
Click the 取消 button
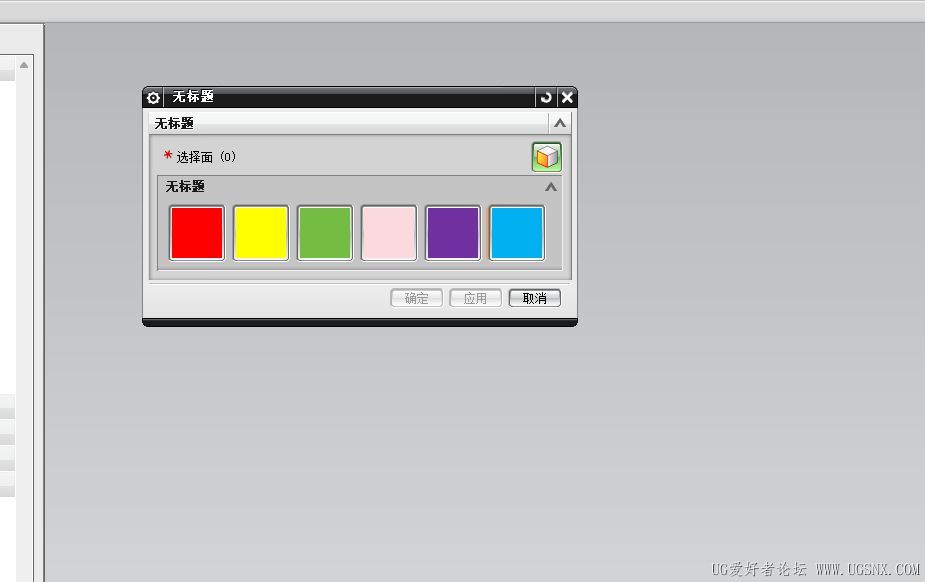click(x=534, y=298)
